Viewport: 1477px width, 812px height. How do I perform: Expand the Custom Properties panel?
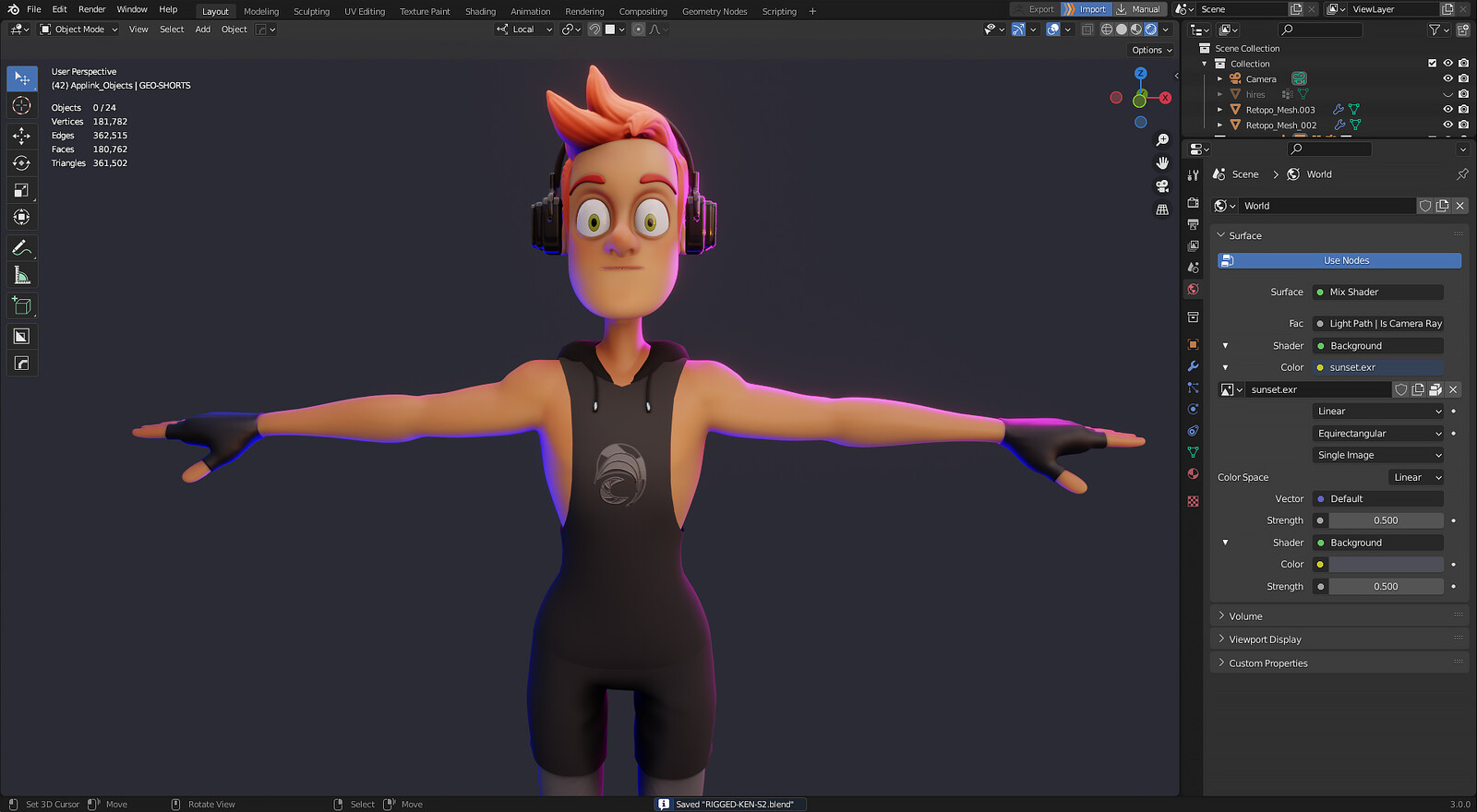1339,663
